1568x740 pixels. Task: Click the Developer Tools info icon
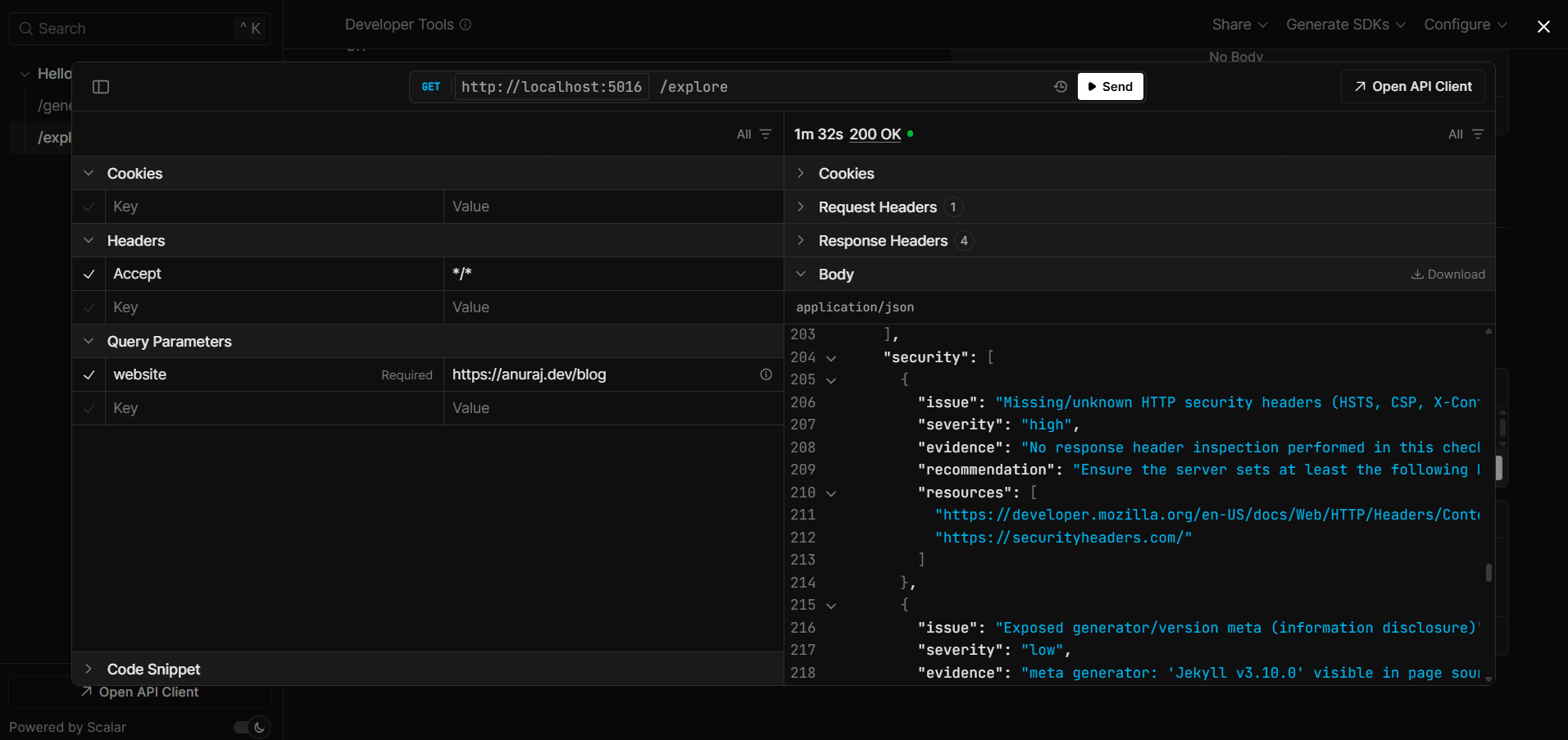pos(466,25)
